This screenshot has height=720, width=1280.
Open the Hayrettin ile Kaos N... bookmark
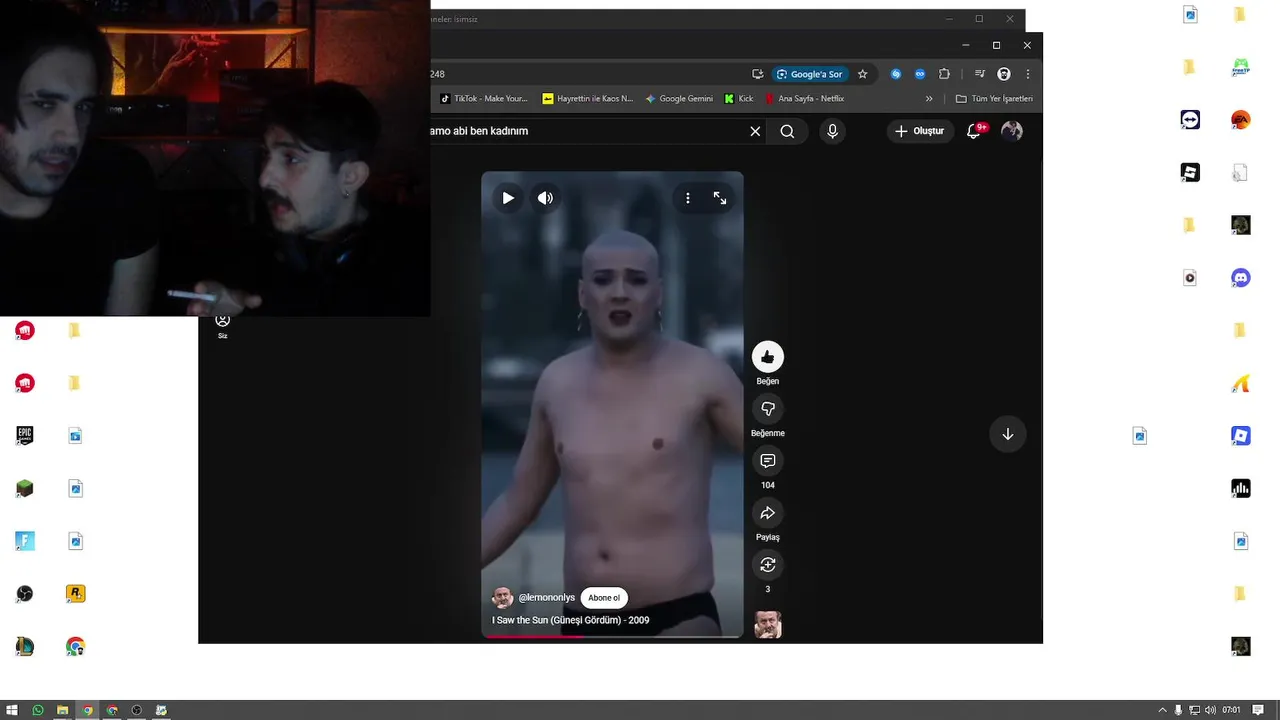(588, 99)
